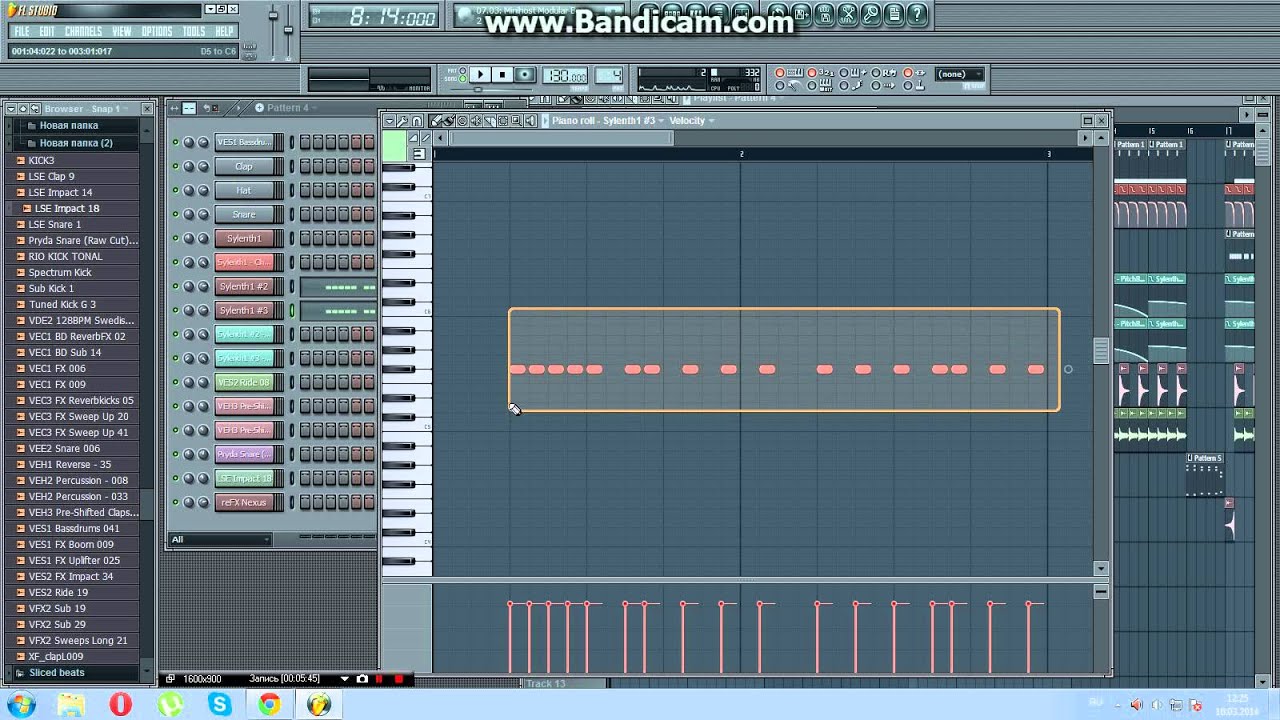This screenshot has width=1280, height=720.
Task: Click the magnifier icon in the top toolbar
Action: [x=871, y=14]
